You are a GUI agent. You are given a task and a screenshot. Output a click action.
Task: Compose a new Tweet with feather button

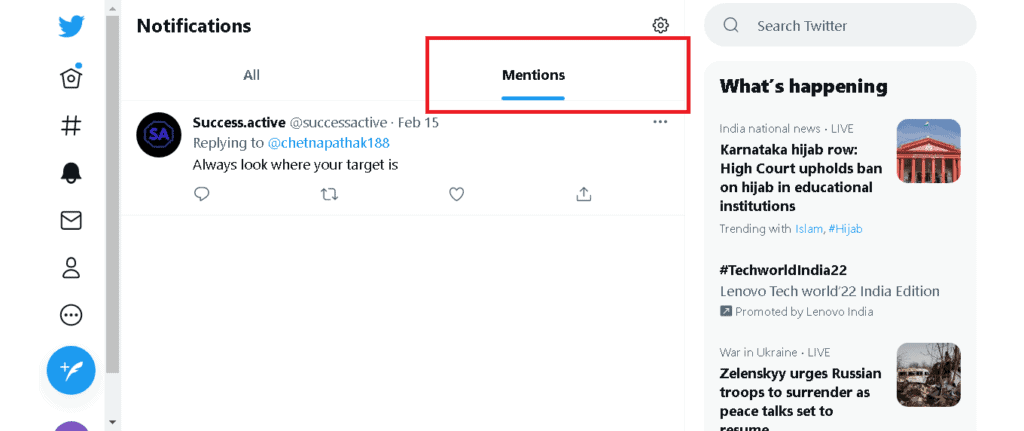click(71, 370)
